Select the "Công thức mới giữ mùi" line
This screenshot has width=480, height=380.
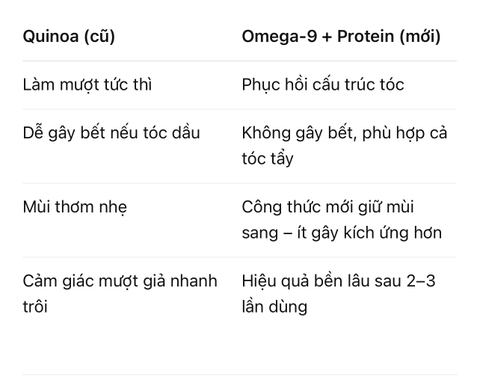point(328,207)
